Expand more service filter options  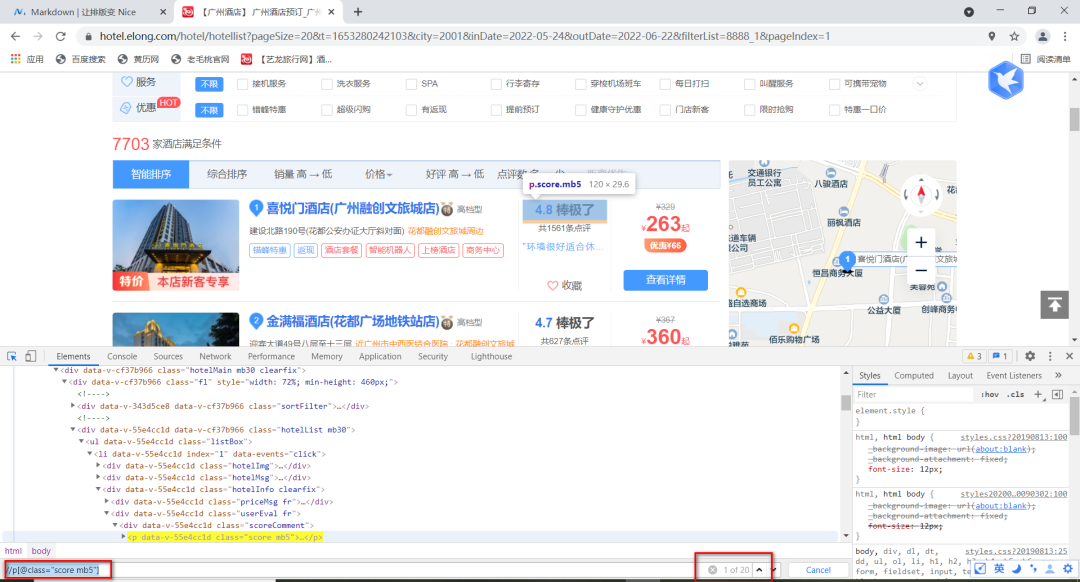click(x=920, y=84)
